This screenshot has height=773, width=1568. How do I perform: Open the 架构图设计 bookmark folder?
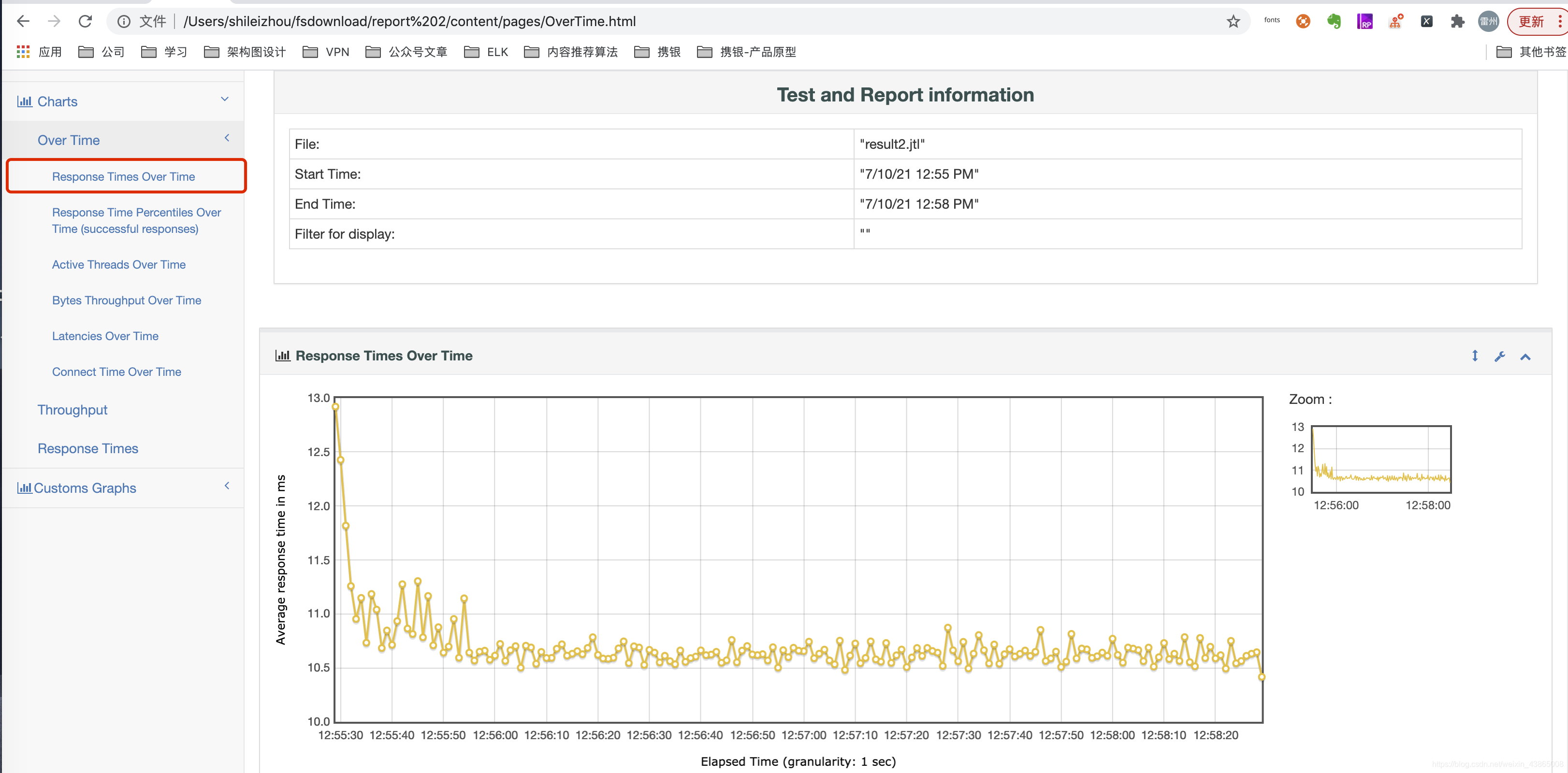(x=245, y=52)
